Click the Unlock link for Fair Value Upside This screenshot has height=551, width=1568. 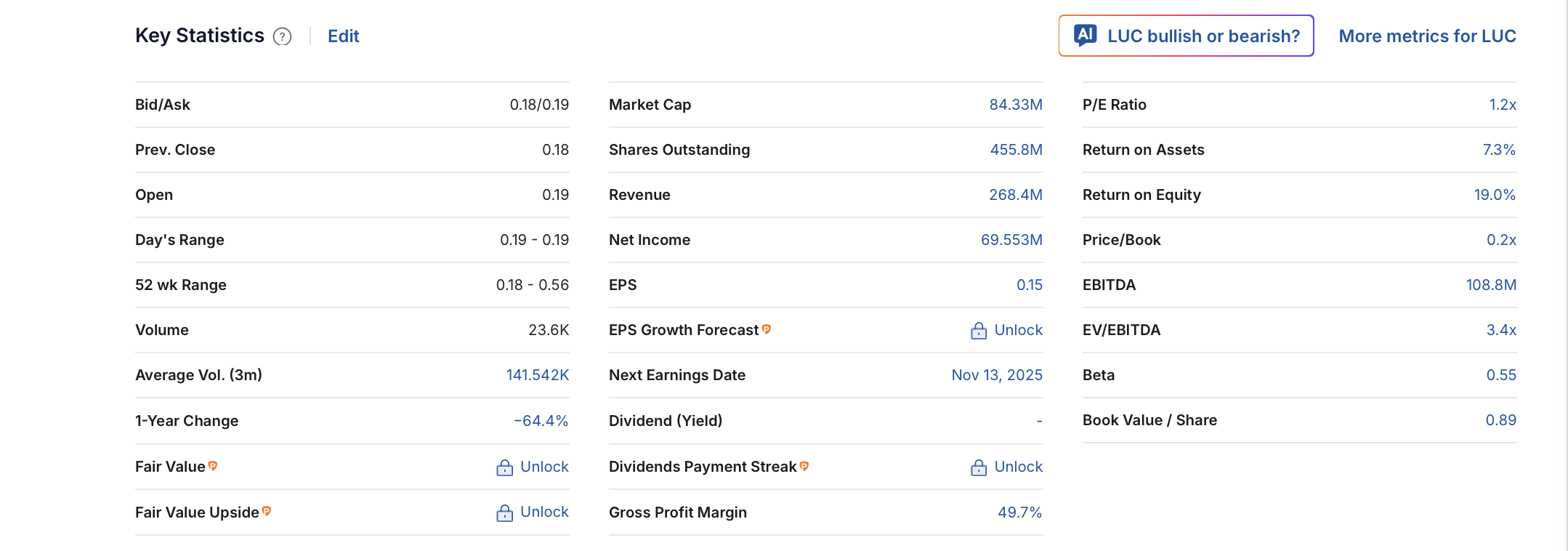coord(544,512)
